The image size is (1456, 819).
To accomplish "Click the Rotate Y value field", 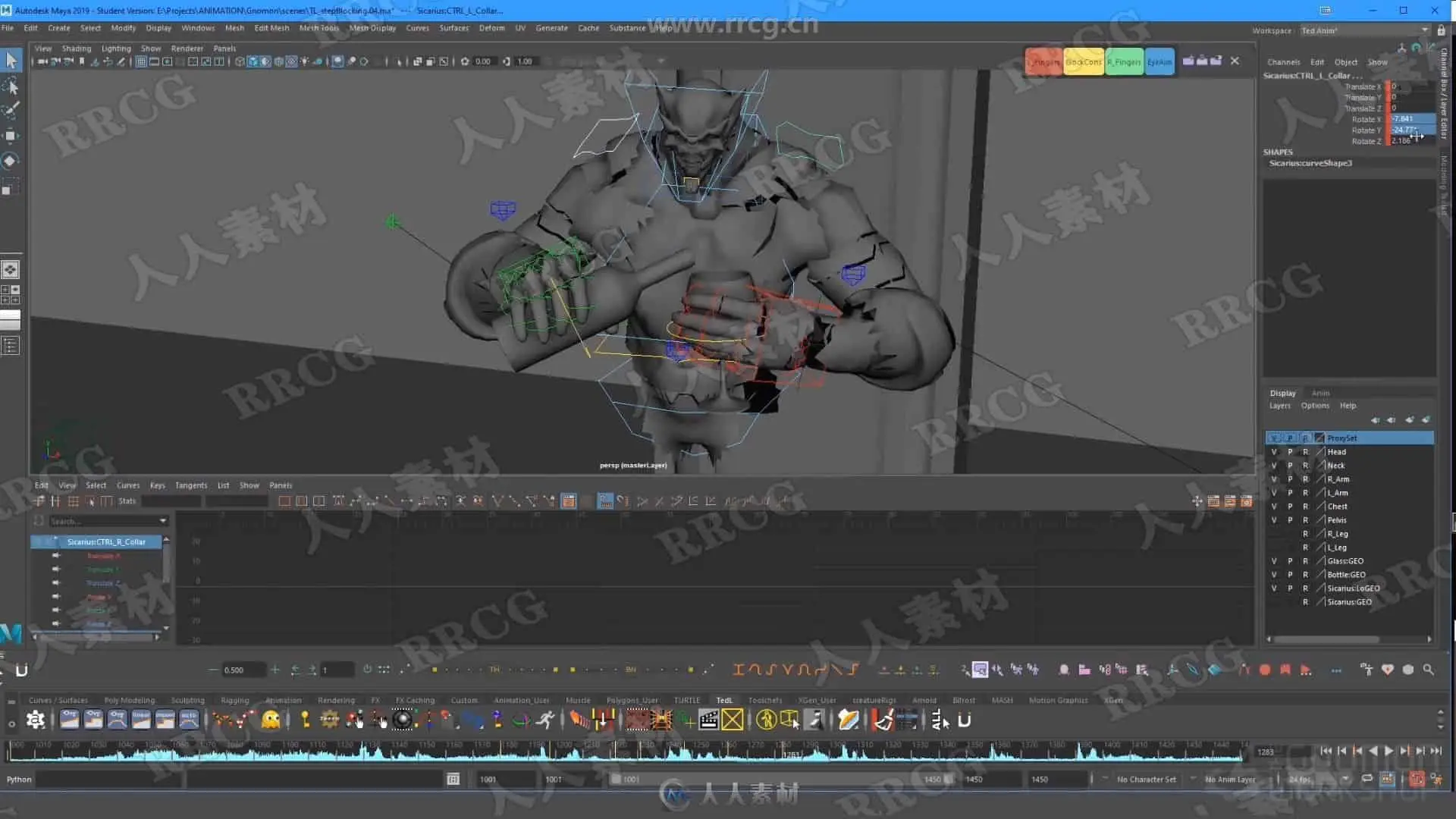I will pos(1412,130).
